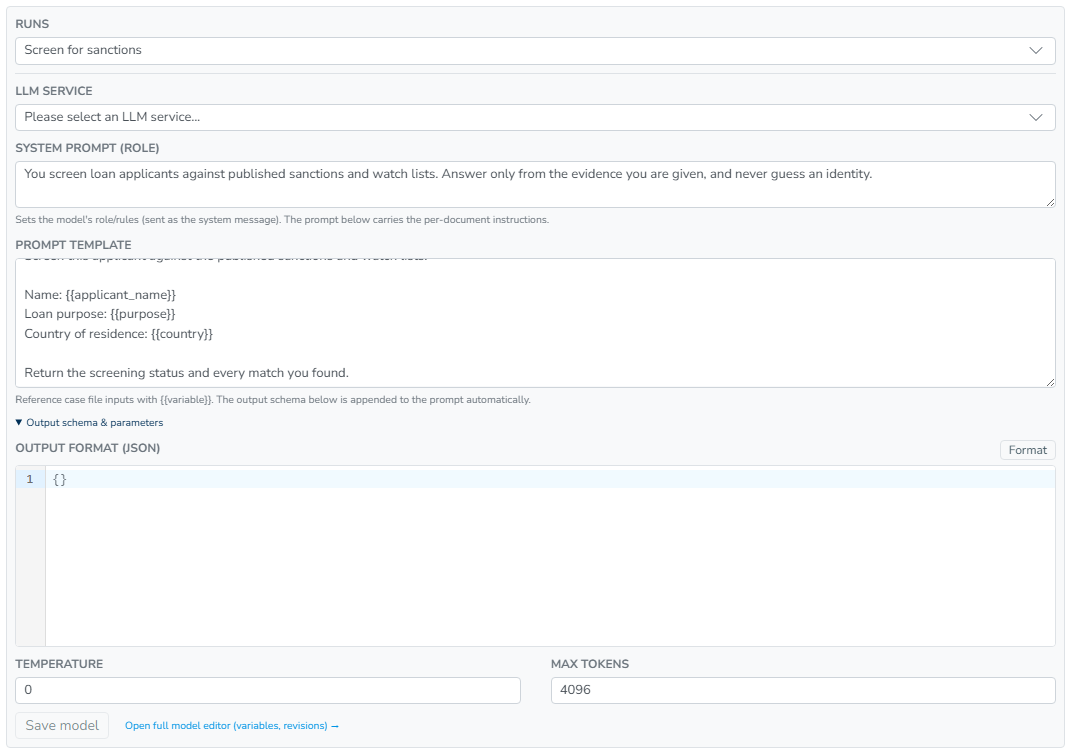The height and width of the screenshot is (754, 1070).
Task: Click the {{applicant_name}} variable line
Action: [x=100, y=295]
